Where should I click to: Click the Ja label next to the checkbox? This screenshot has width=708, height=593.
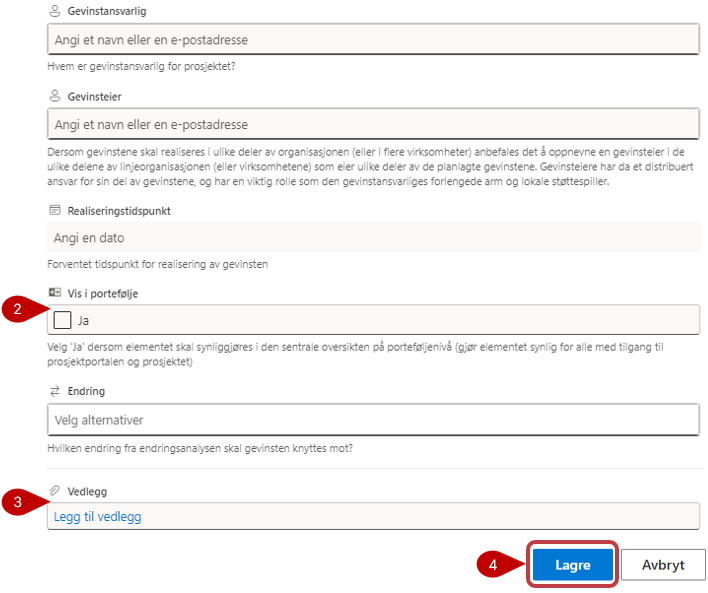point(84,320)
